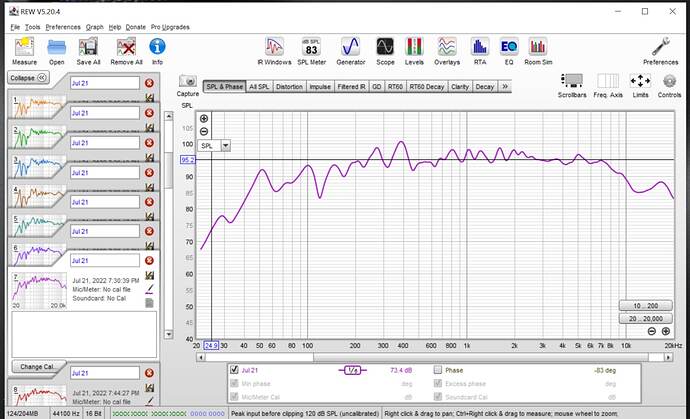The width and height of the screenshot is (690, 419).
Task: Toggle the Excess phase checkbox
Action: point(438,384)
